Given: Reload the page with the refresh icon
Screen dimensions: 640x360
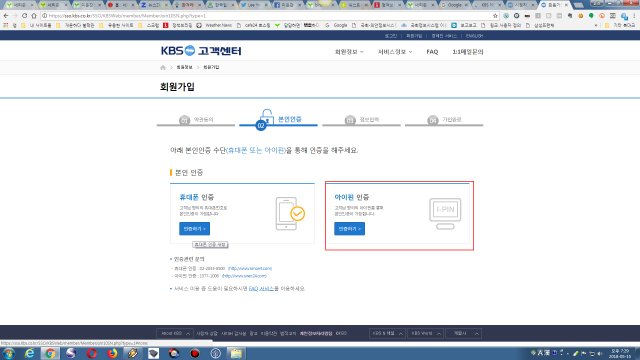Looking at the screenshot, I should 24,16.
